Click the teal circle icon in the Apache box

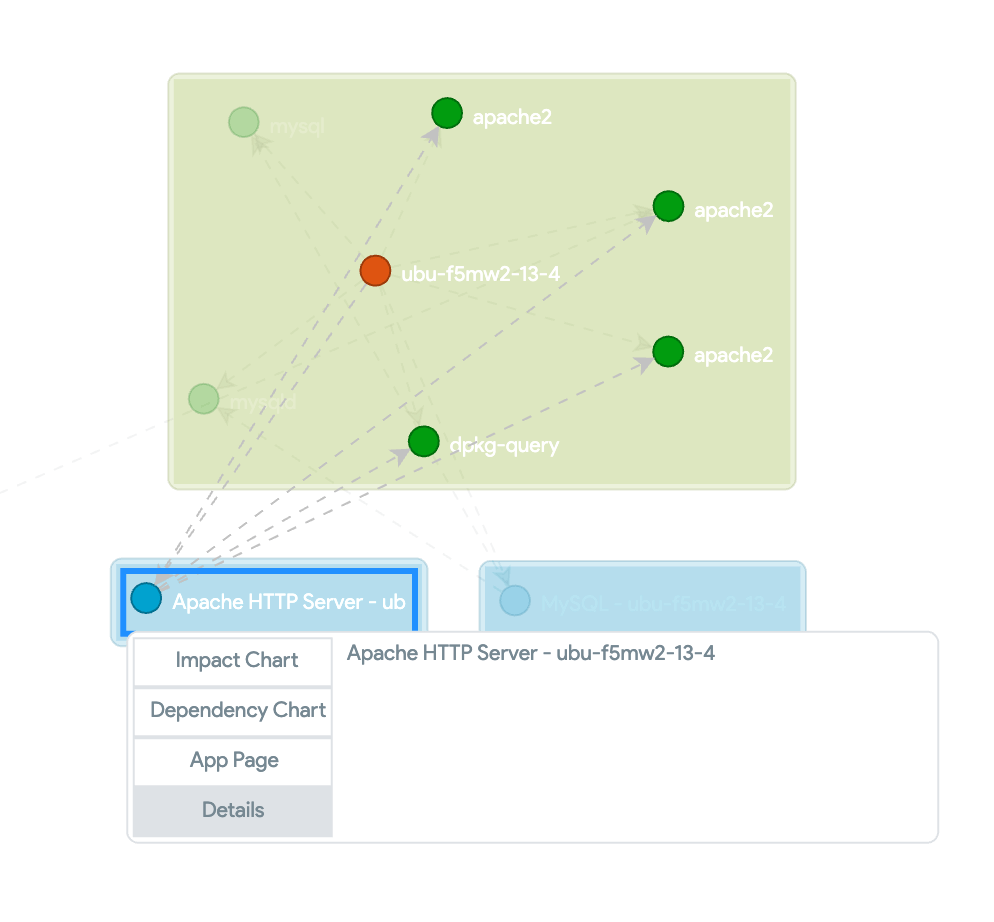click(146, 598)
